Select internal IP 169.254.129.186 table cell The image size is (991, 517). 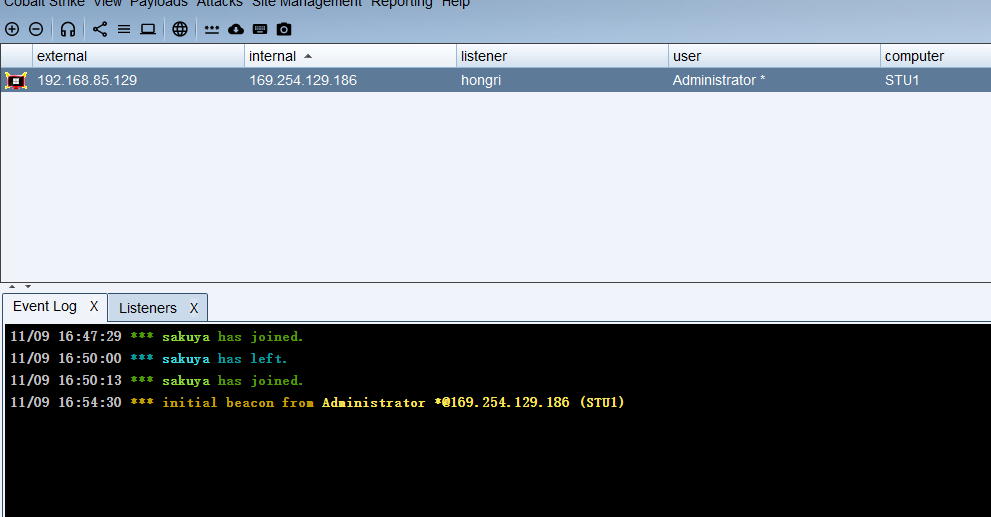(x=350, y=80)
